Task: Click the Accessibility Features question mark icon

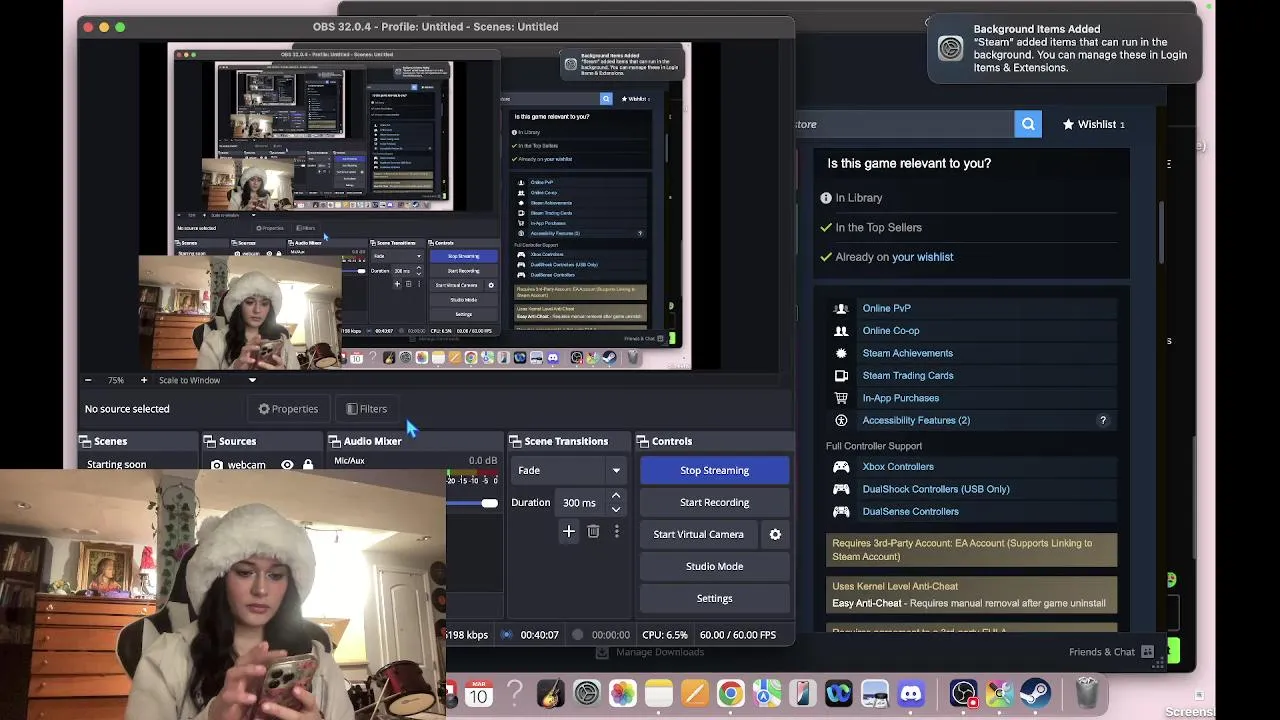Action: (x=1103, y=420)
